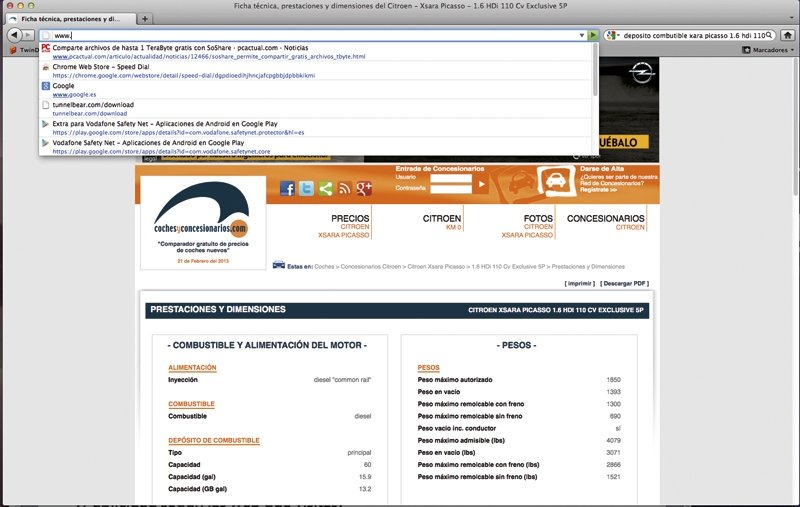Click the Peso máximo autorizado value 1850
Viewport: 800px width, 507px height.
click(x=614, y=380)
